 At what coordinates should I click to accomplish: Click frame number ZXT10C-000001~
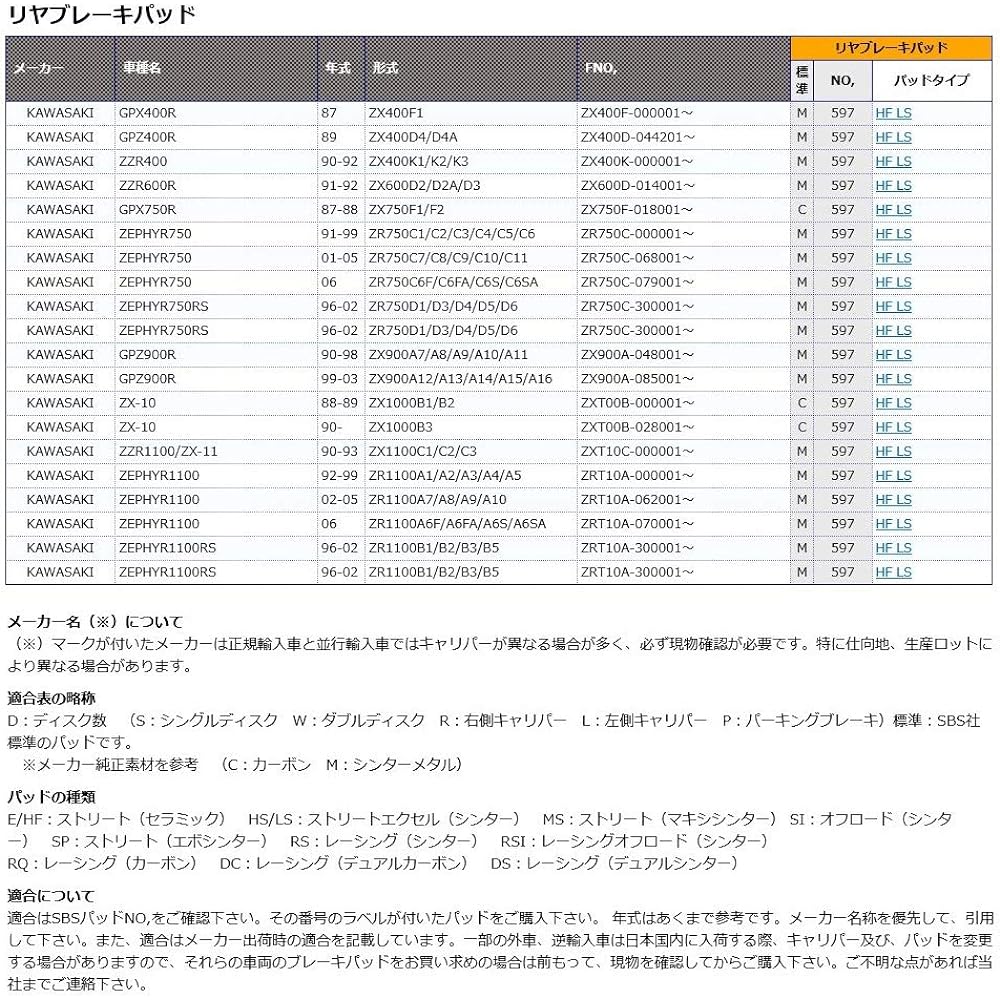[636, 452]
